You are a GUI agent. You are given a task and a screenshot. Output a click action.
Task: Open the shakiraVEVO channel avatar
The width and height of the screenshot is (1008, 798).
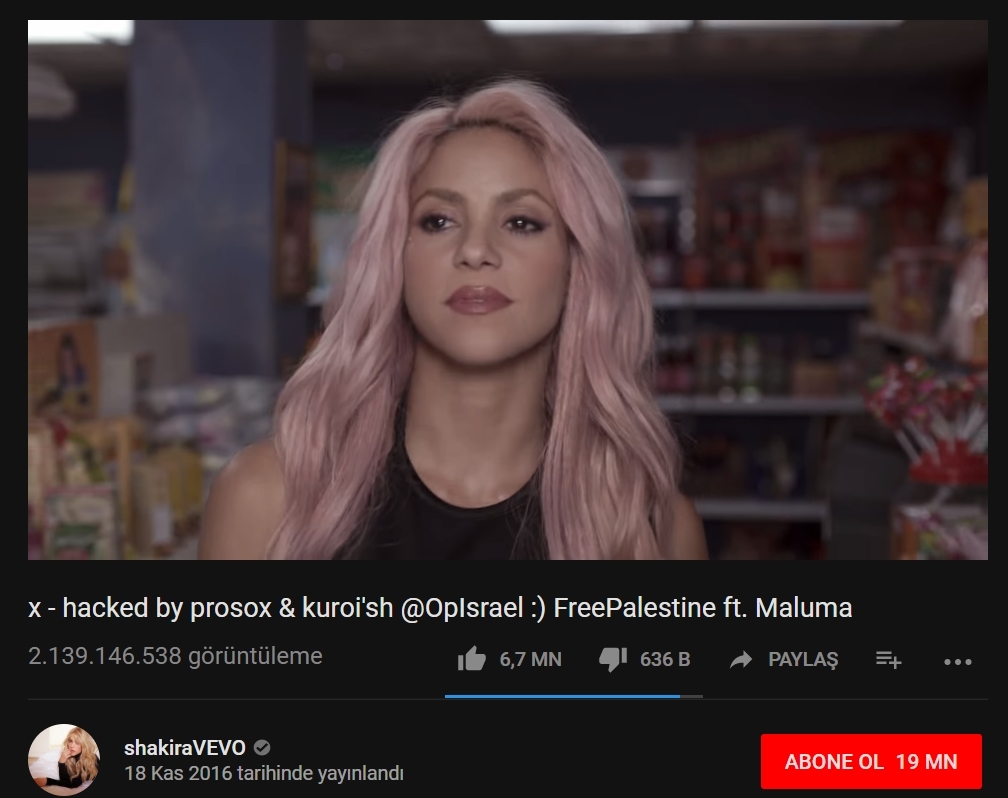tap(64, 759)
